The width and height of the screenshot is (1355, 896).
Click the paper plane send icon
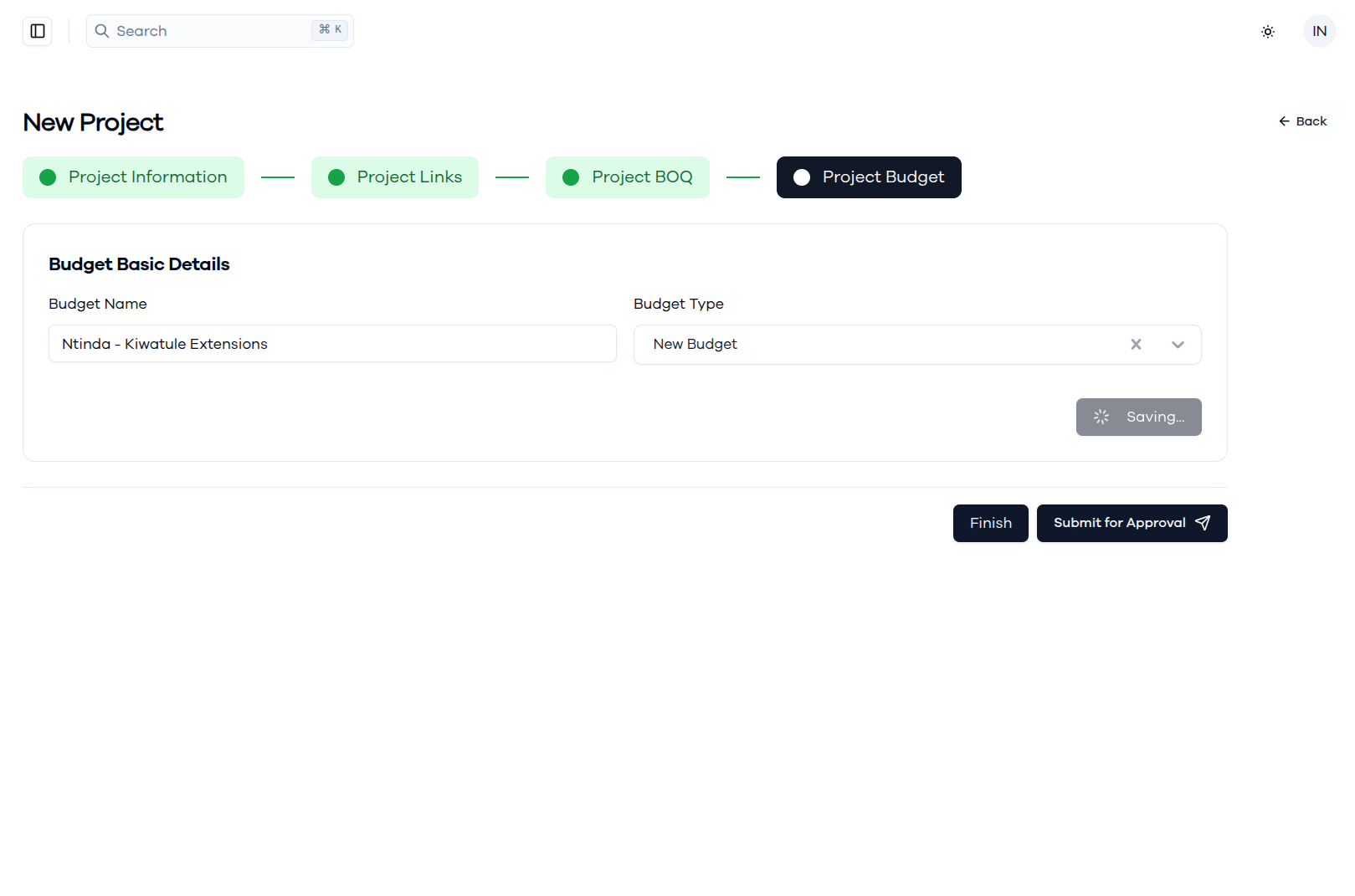point(1203,523)
